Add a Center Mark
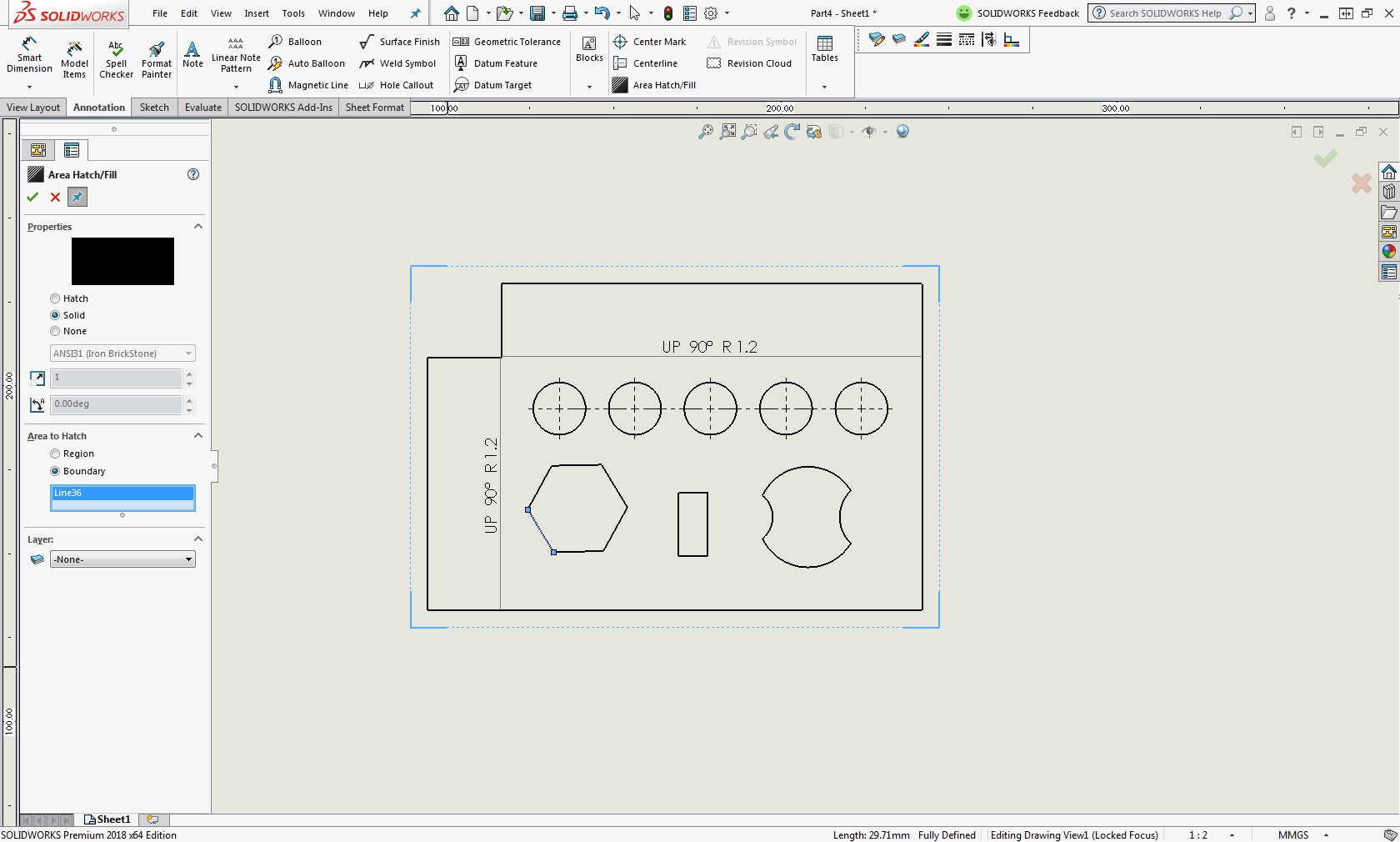The height and width of the screenshot is (842, 1400). [650, 42]
